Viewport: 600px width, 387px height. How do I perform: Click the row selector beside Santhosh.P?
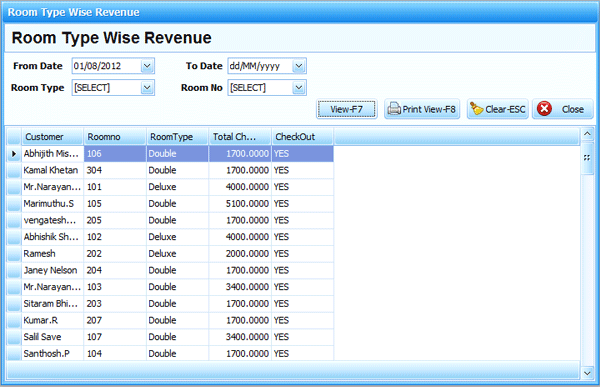coord(14,353)
